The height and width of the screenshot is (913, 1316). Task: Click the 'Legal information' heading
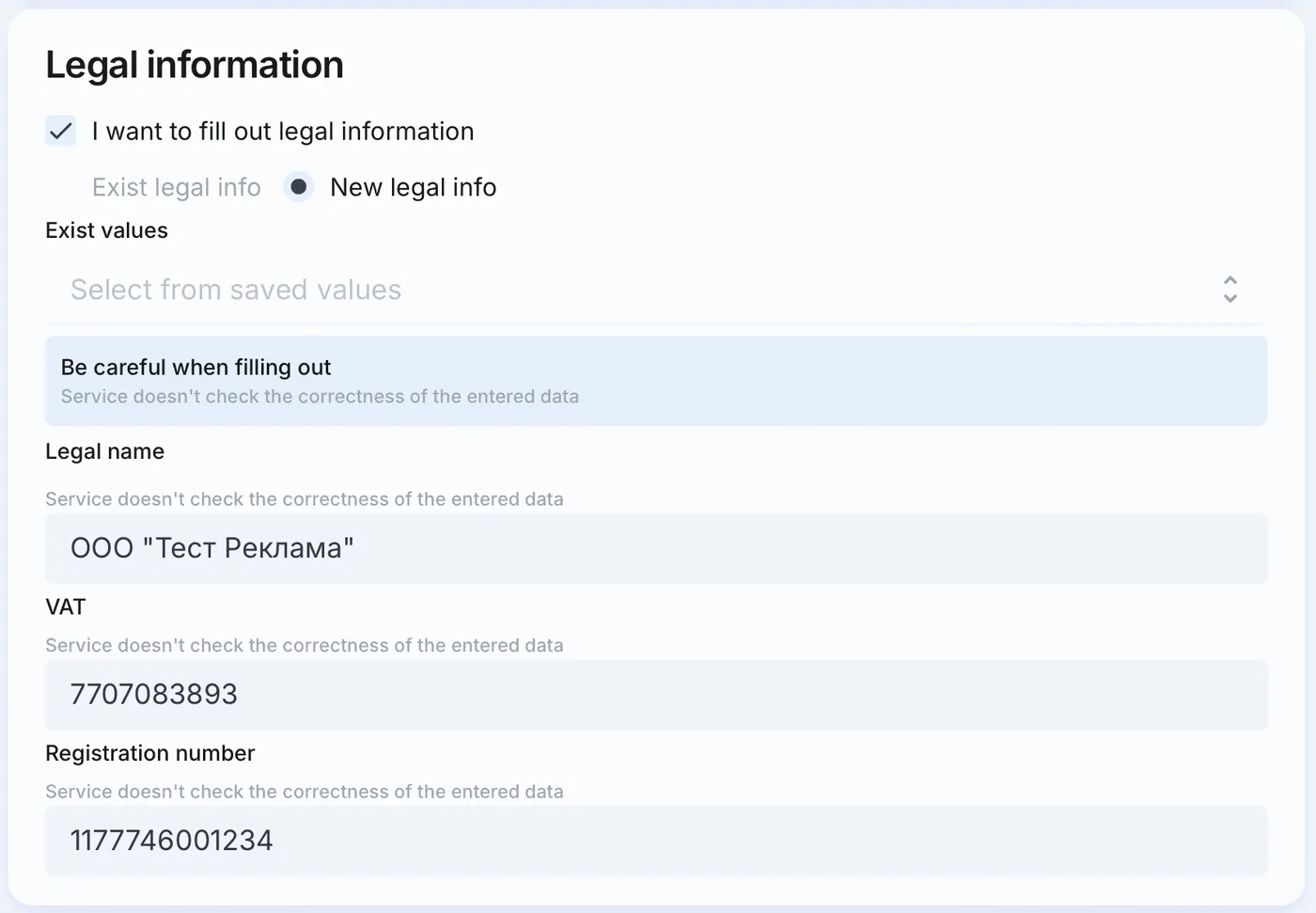coord(195,65)
